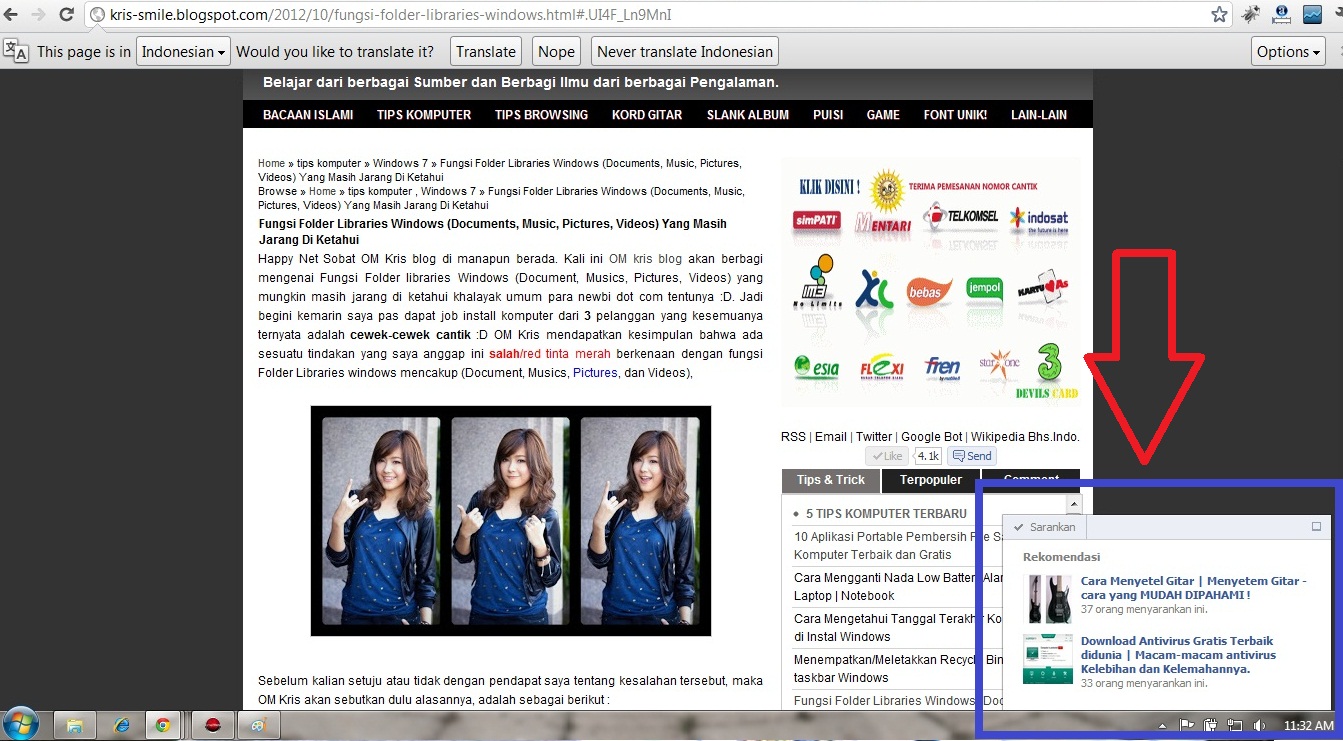Open the BACAAN ISLAMI menu

[308, 115]
